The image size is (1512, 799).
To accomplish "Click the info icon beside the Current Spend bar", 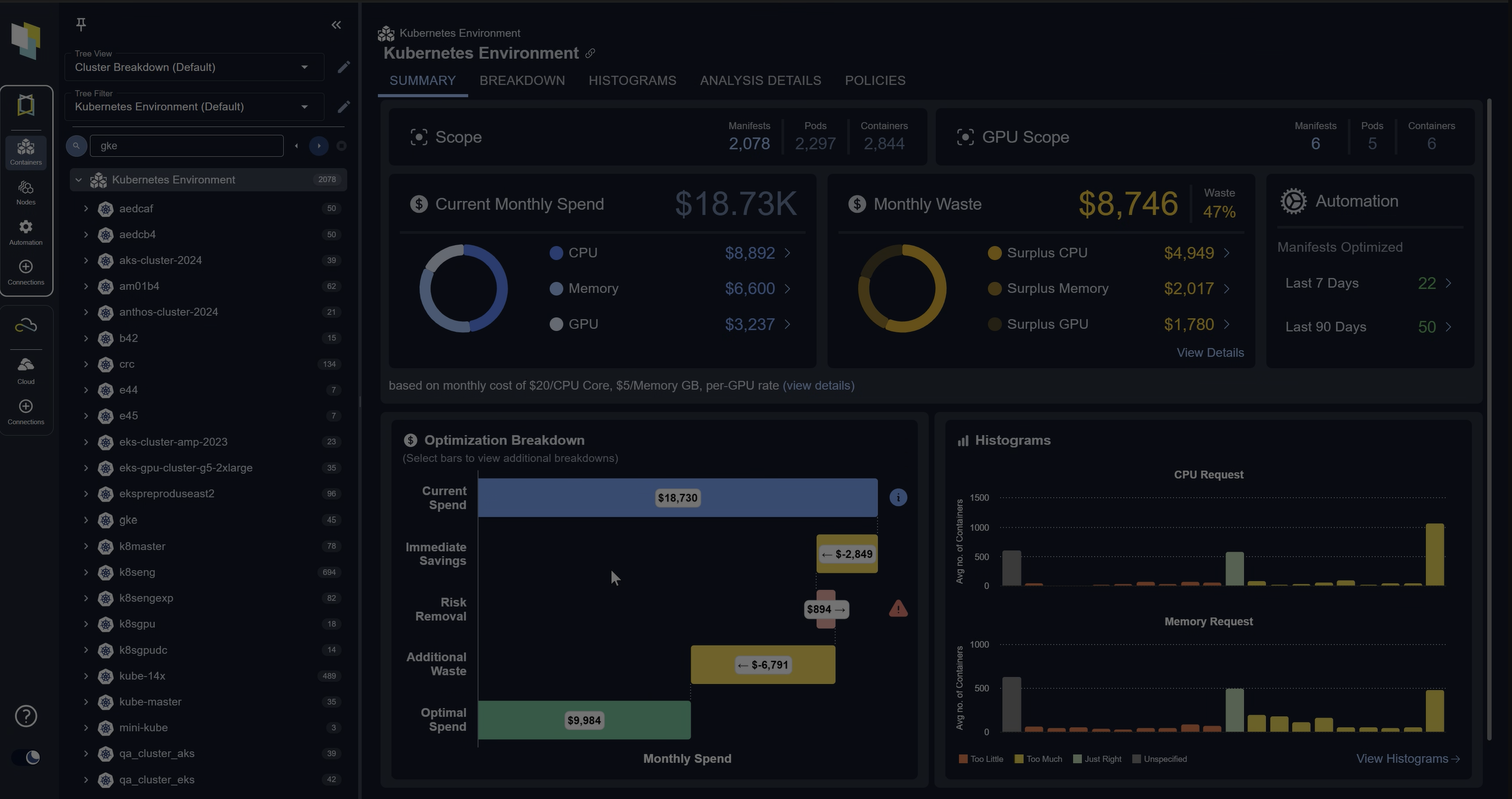I will pyautogui.click(x=898, y=498).
